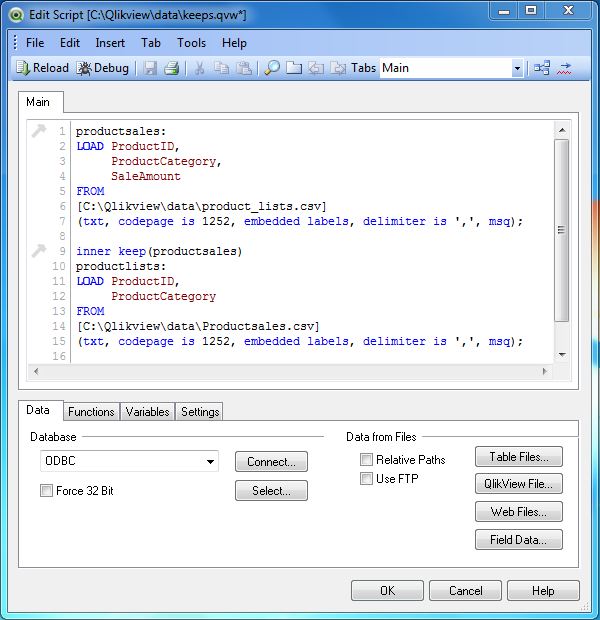Run the syntax check icon with red squiggle
This screenshot has width=600, height=620.
[x=564, y=68]
